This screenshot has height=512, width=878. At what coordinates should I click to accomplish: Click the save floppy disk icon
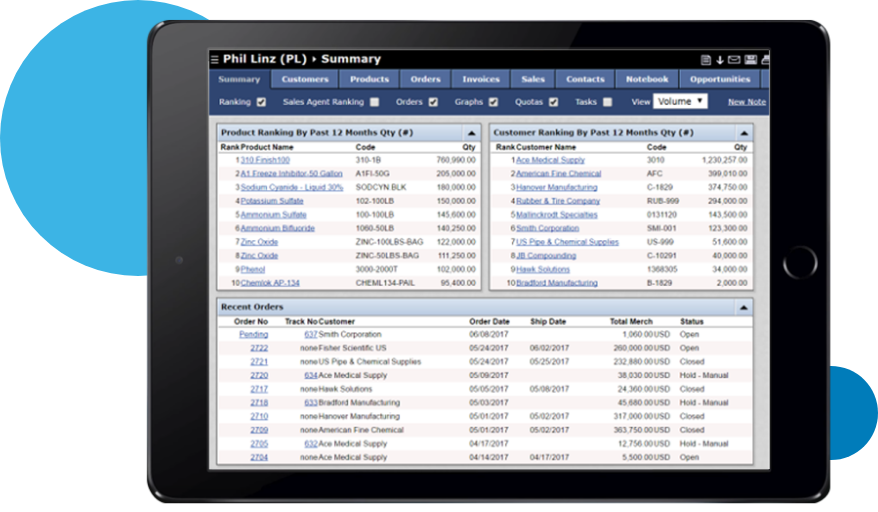[751, 59]
